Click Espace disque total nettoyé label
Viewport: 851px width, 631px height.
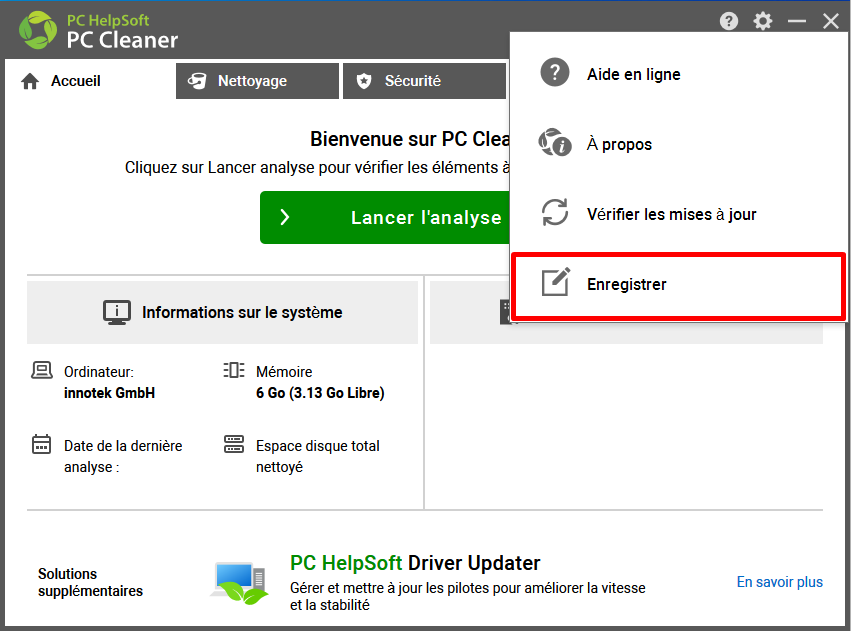click(317, 456)
